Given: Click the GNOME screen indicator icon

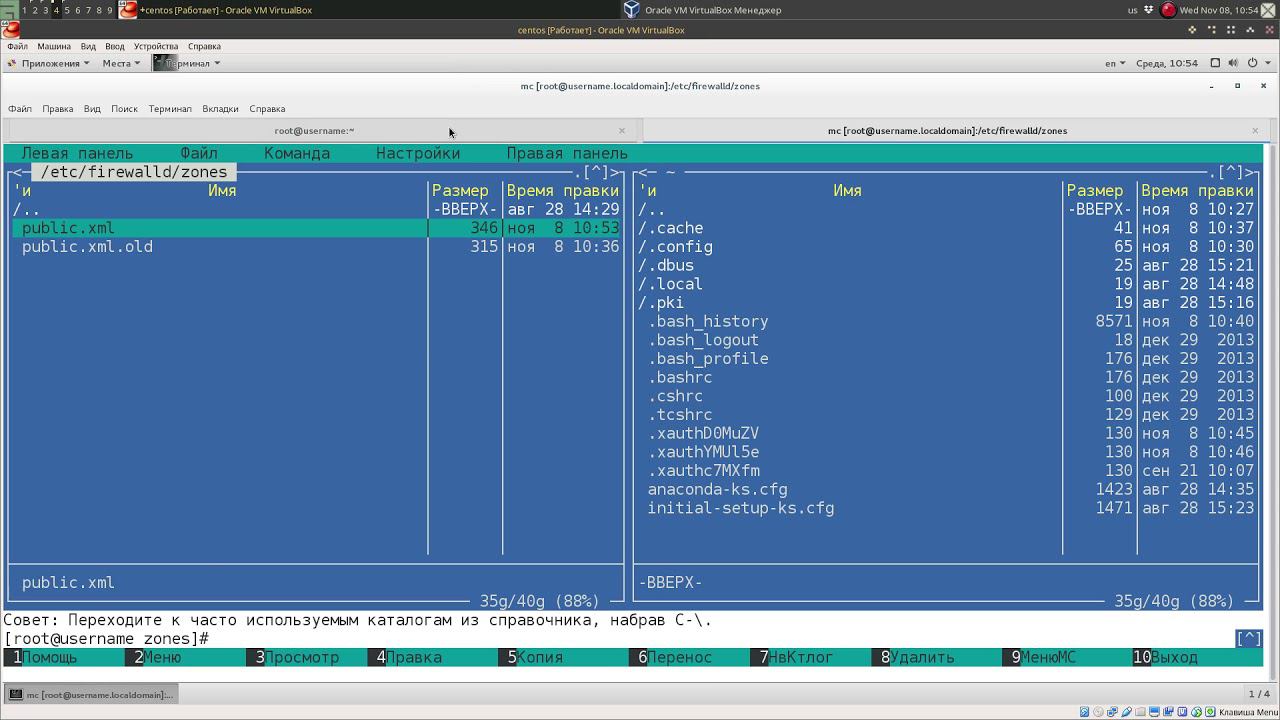Looking at the screenshot, I should tap(1215, 63).
